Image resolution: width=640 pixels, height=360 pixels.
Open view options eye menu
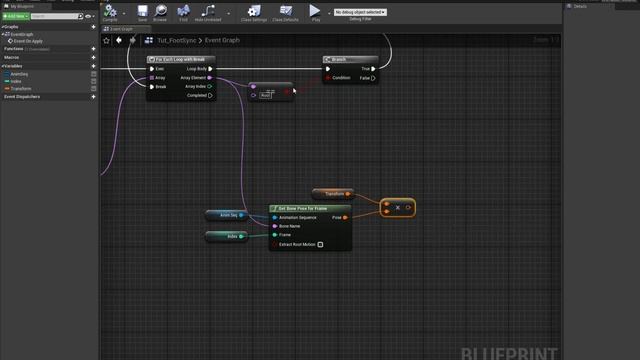pyautogui.click(x=88, y=16)
